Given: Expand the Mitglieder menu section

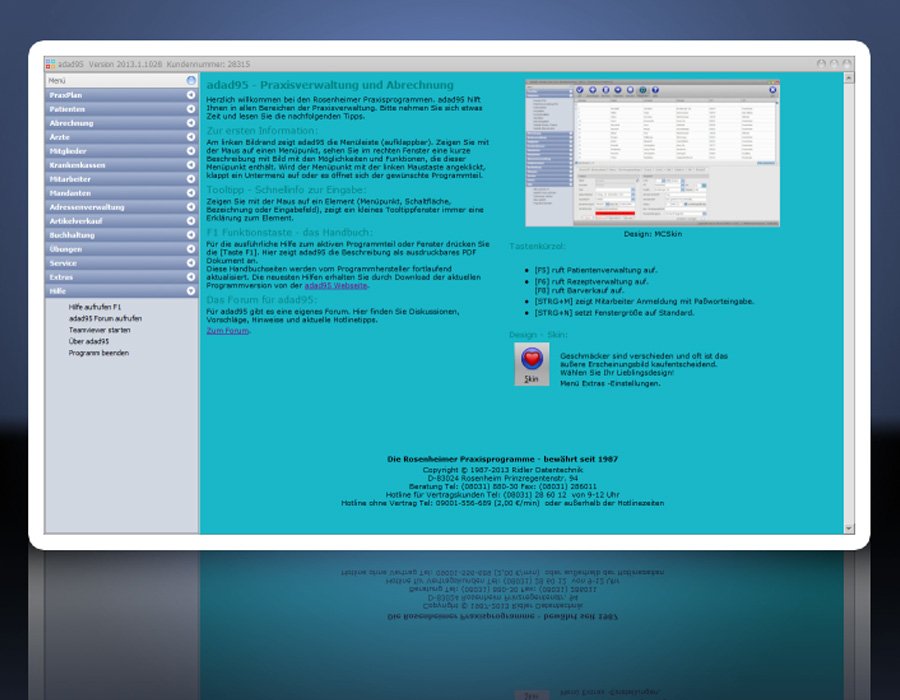Looking at the screenshot, I should coord(122,151).
